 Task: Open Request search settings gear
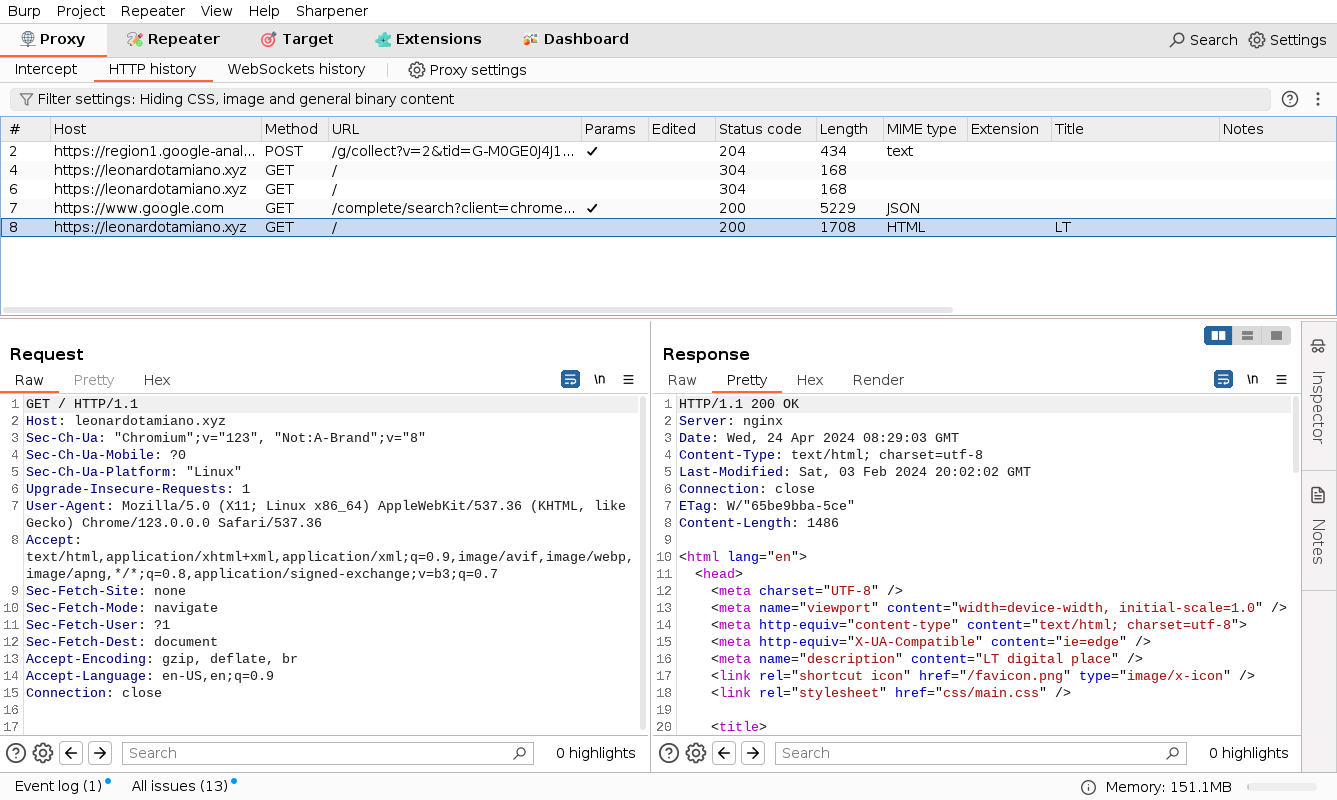coord(43,753)
